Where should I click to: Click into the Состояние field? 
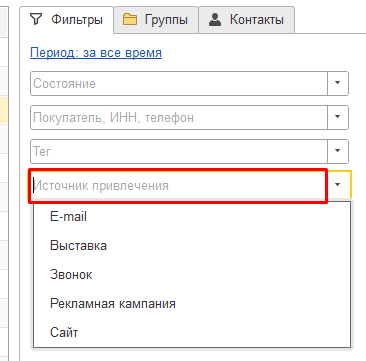(179, 83)
